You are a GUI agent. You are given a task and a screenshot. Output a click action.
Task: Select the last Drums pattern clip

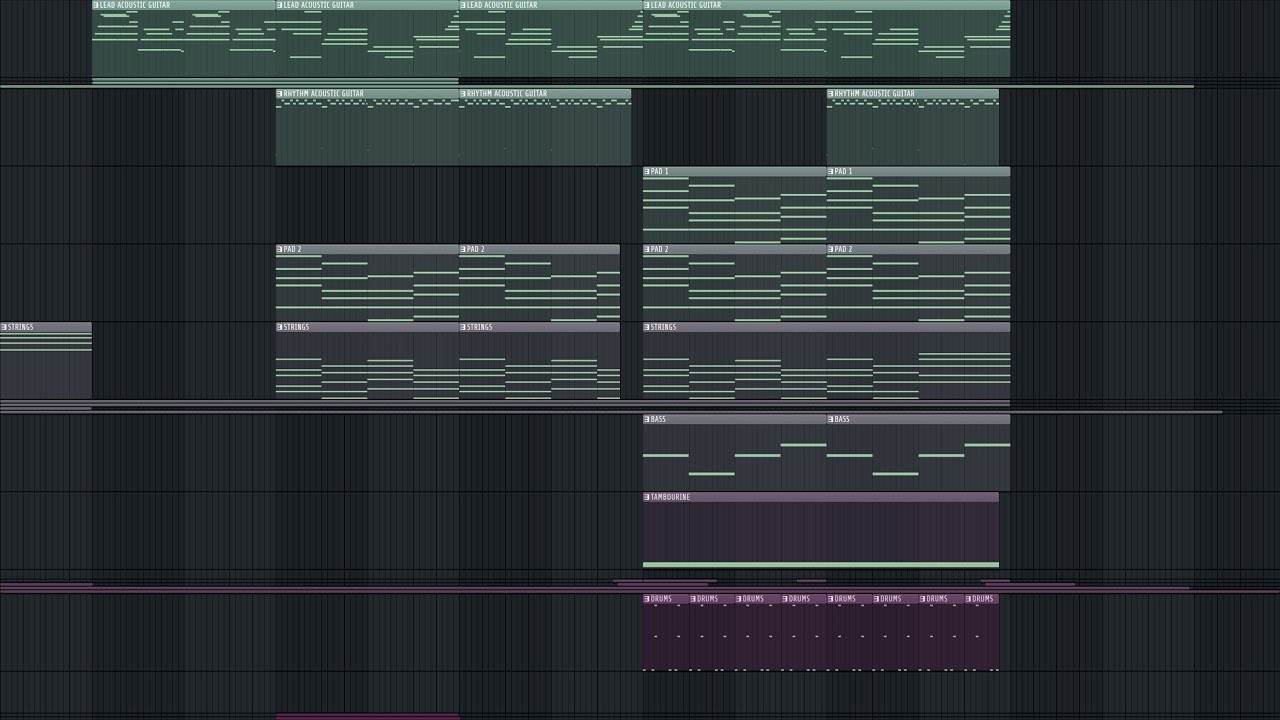pos(982,633)
